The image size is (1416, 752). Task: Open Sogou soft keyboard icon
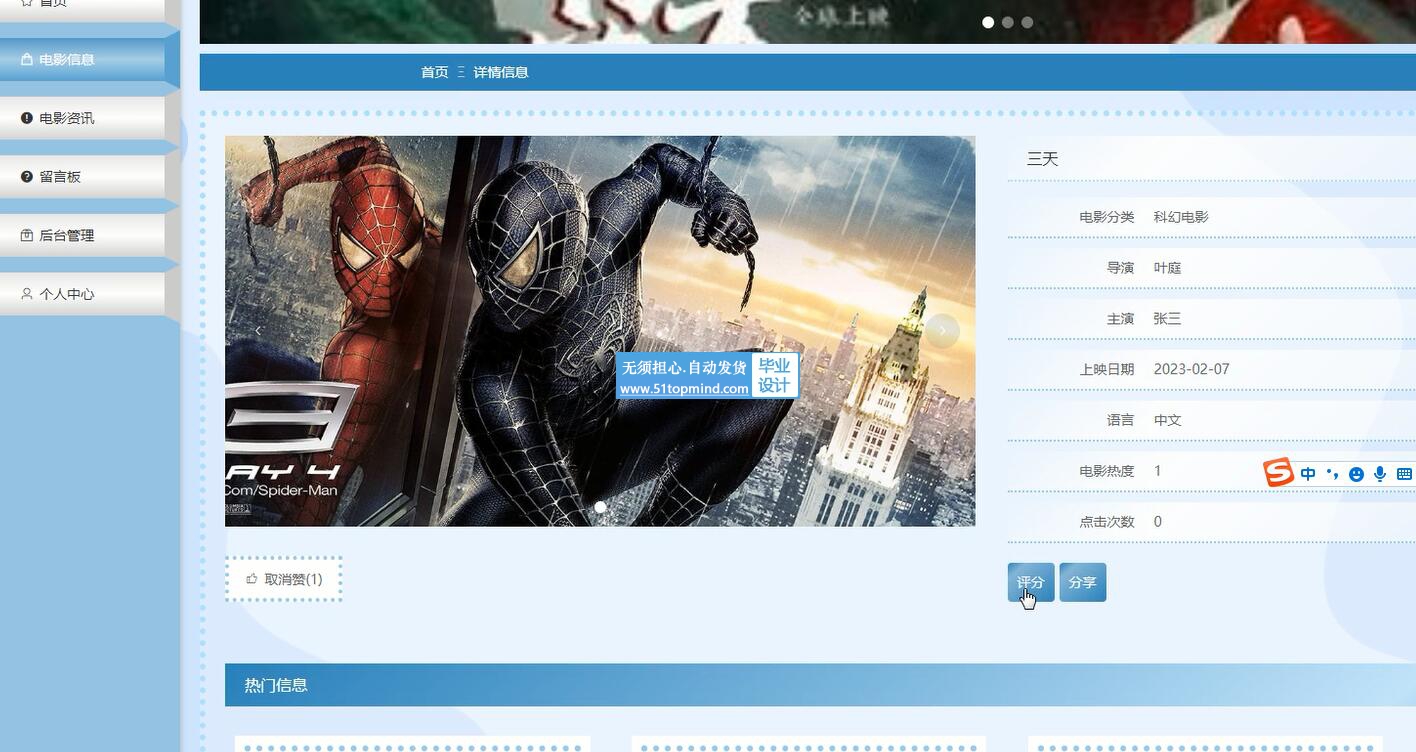coord(1404,474)
